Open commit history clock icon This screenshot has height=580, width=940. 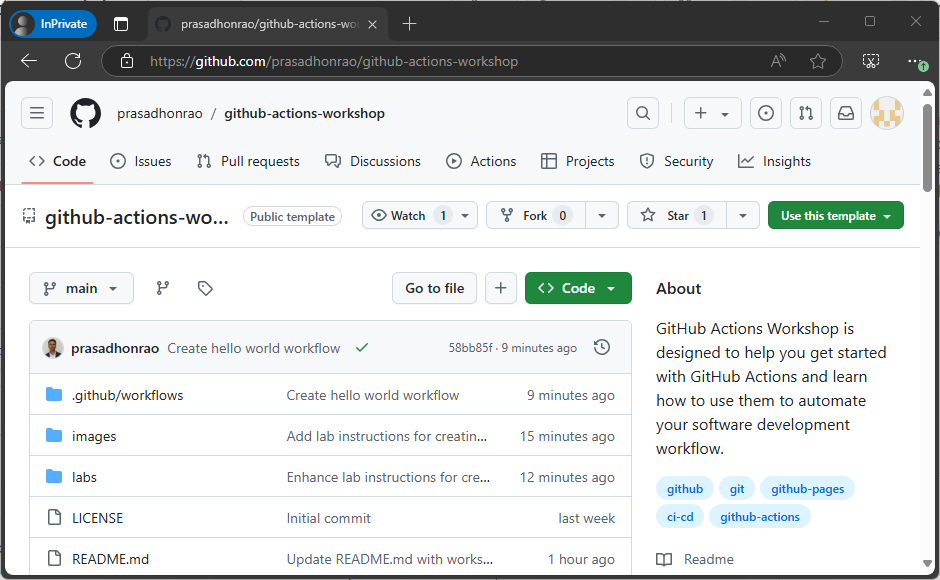[x=602, y=347]
